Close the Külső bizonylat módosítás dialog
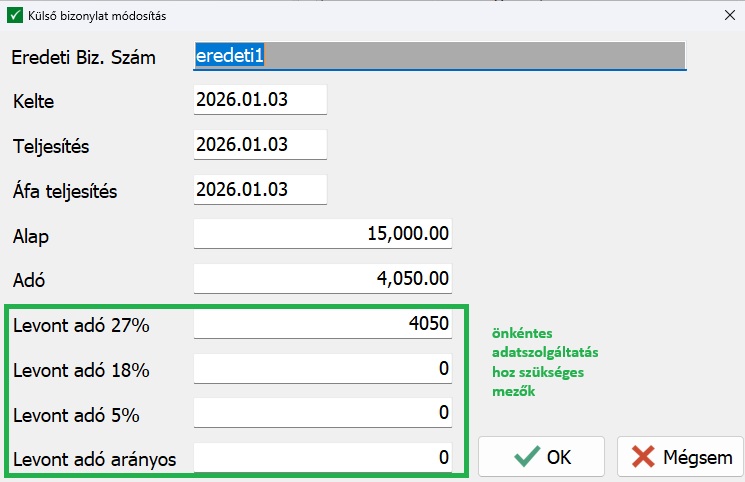Viewport: 745px width, 482px height. point(727,15)
